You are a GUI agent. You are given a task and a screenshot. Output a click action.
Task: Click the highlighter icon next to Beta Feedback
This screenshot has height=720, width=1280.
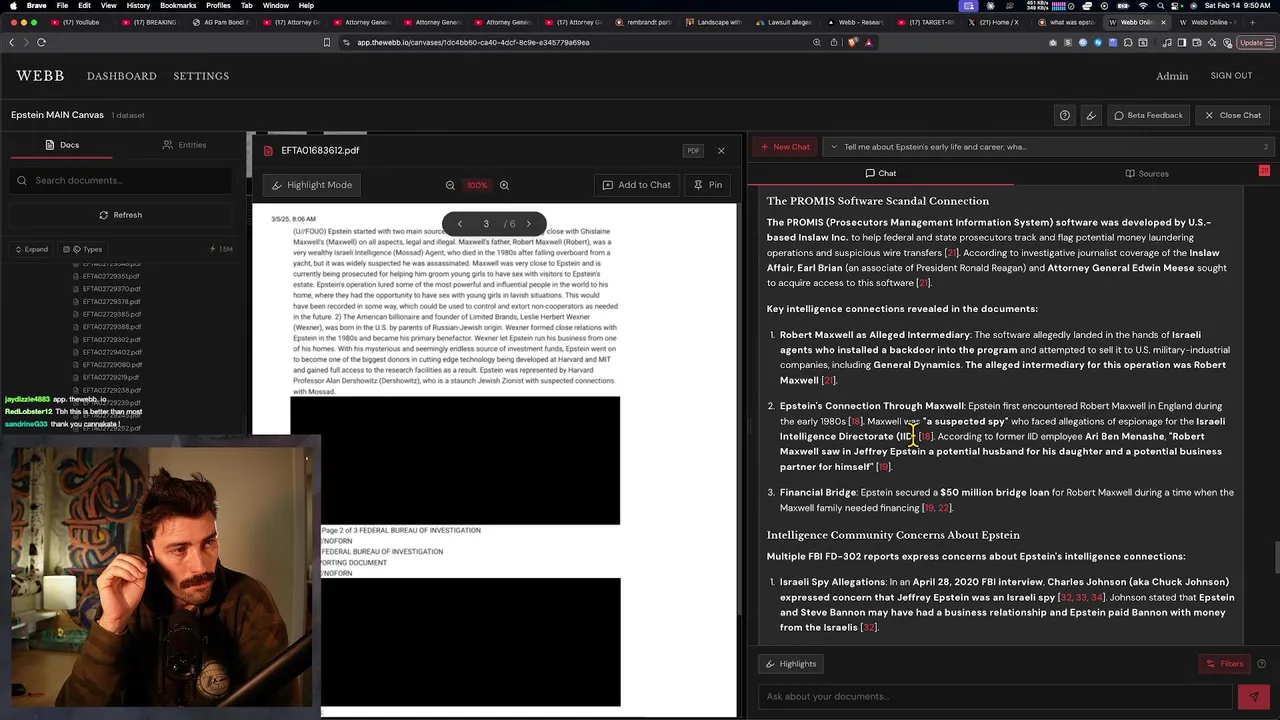tap(1091, 115)
